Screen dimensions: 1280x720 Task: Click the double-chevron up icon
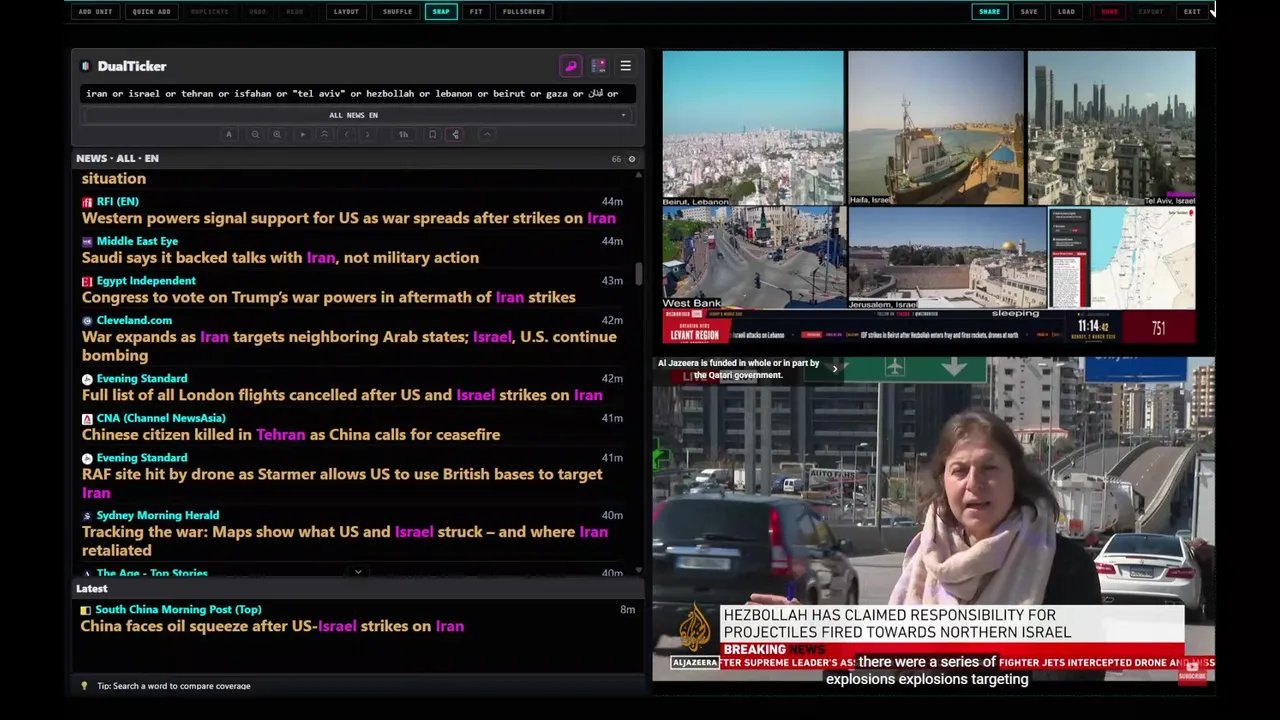point(324,134)
